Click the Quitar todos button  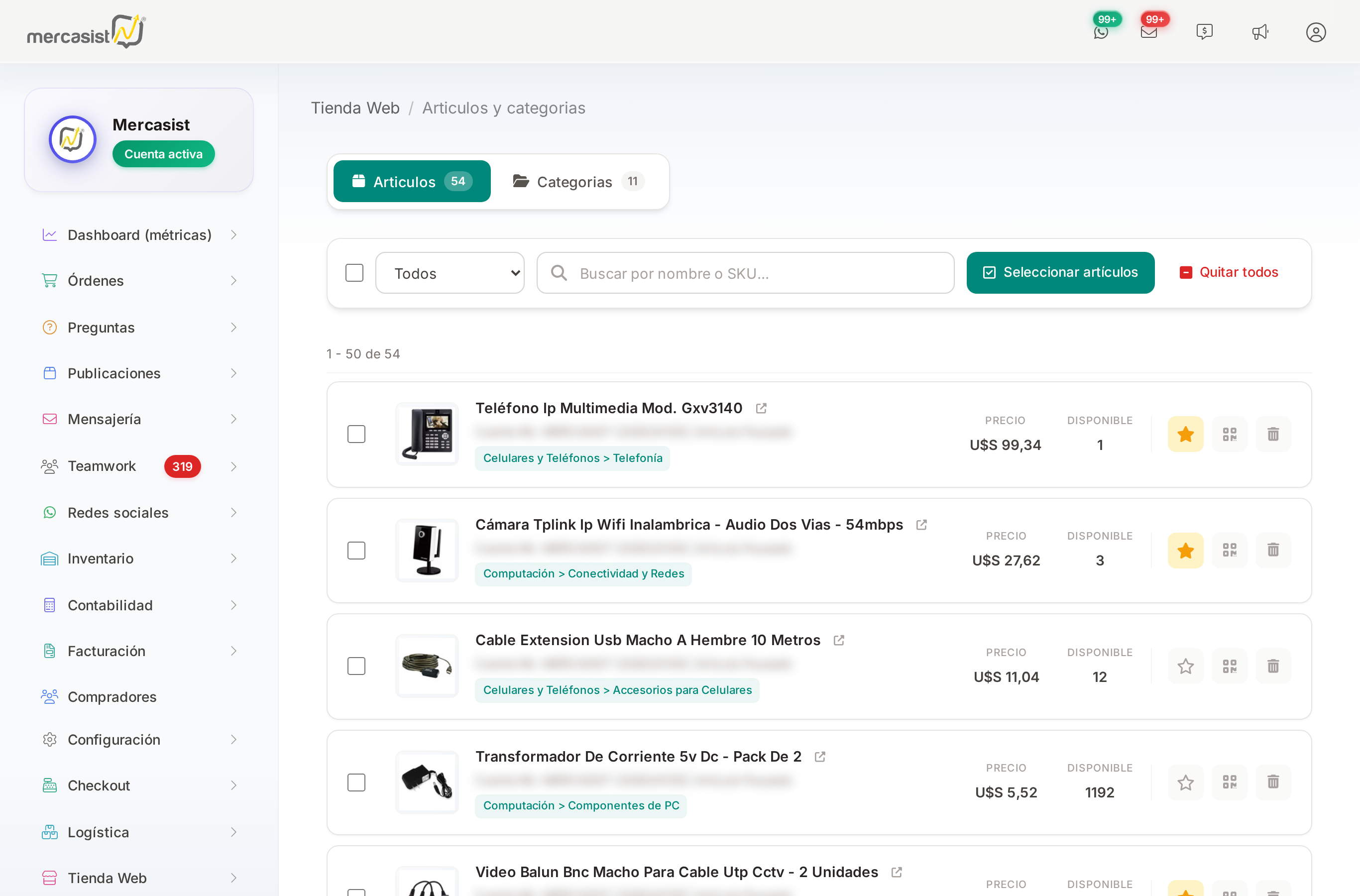tap(1229, 273)
